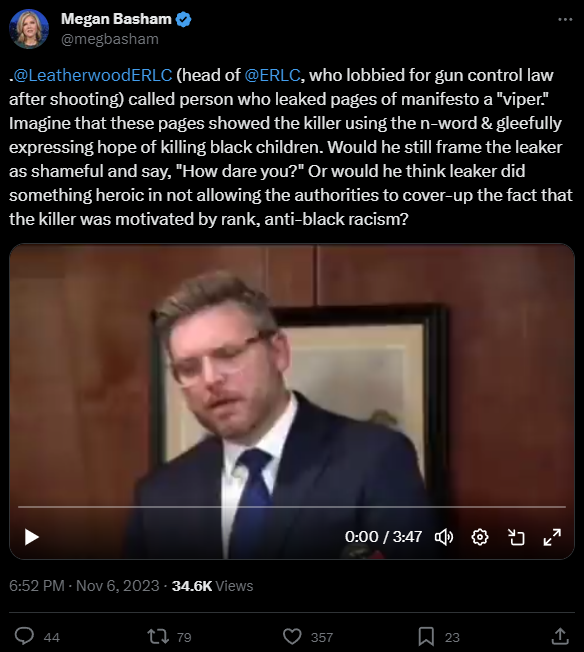Mute the video volume
The height and width of the screenshot is (652, 584).
[444, 537]
